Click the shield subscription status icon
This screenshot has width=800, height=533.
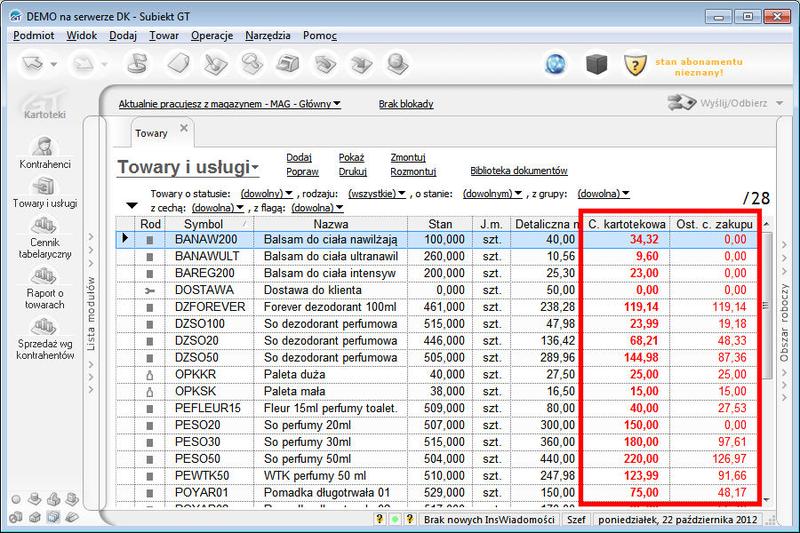pos(633,65)
